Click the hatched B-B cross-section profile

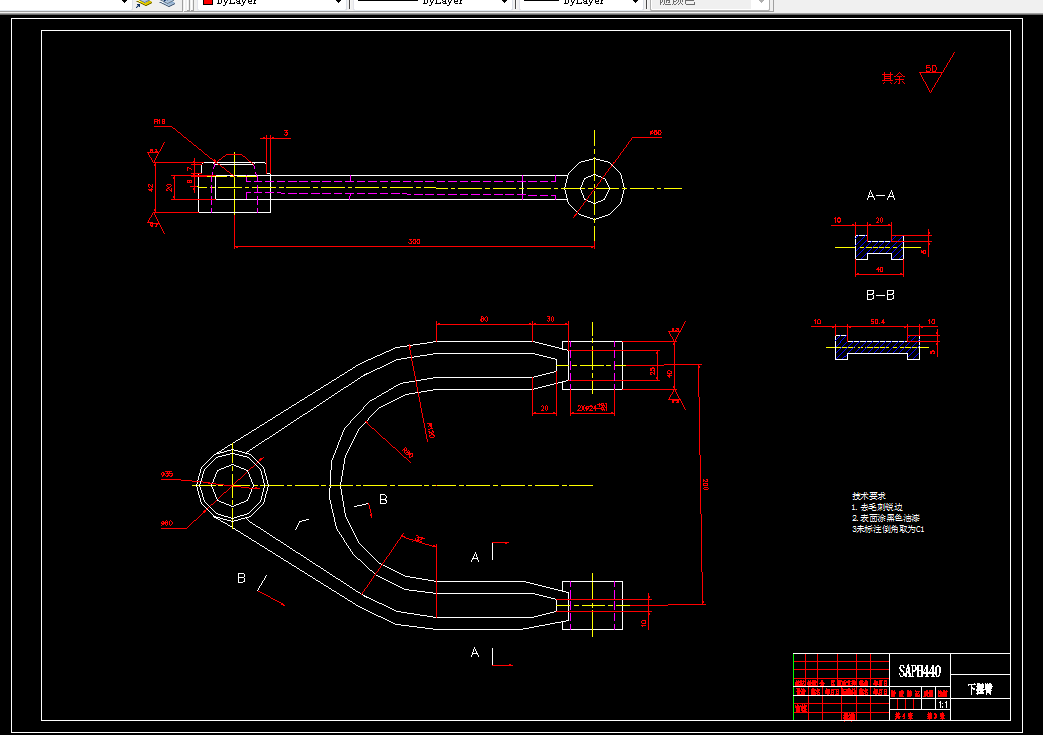pyautogui.click(x=877, y=347)
